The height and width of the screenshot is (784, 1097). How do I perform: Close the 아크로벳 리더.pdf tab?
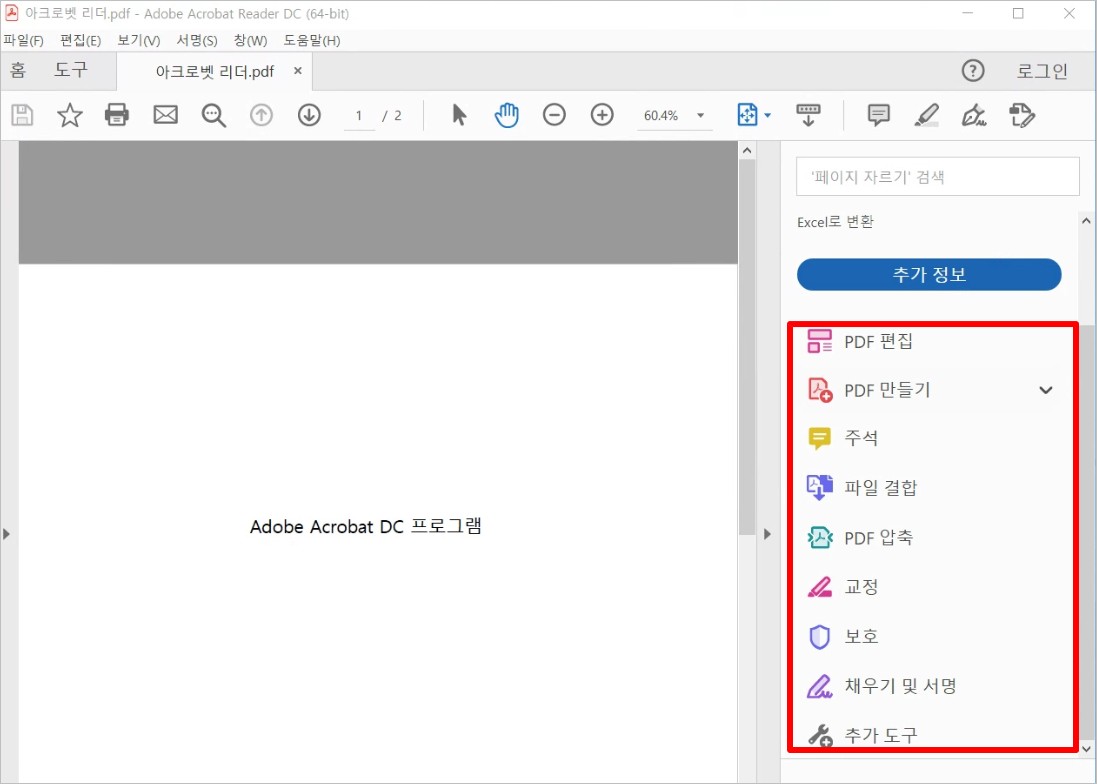click(297, 71)
